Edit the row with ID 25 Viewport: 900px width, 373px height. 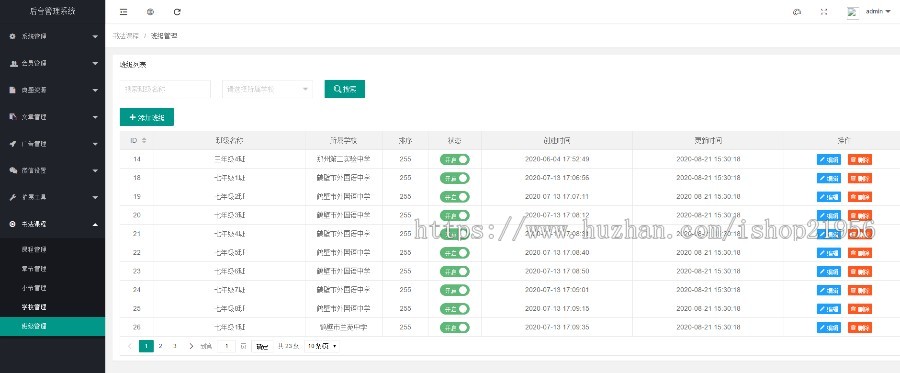coord(829,309)
